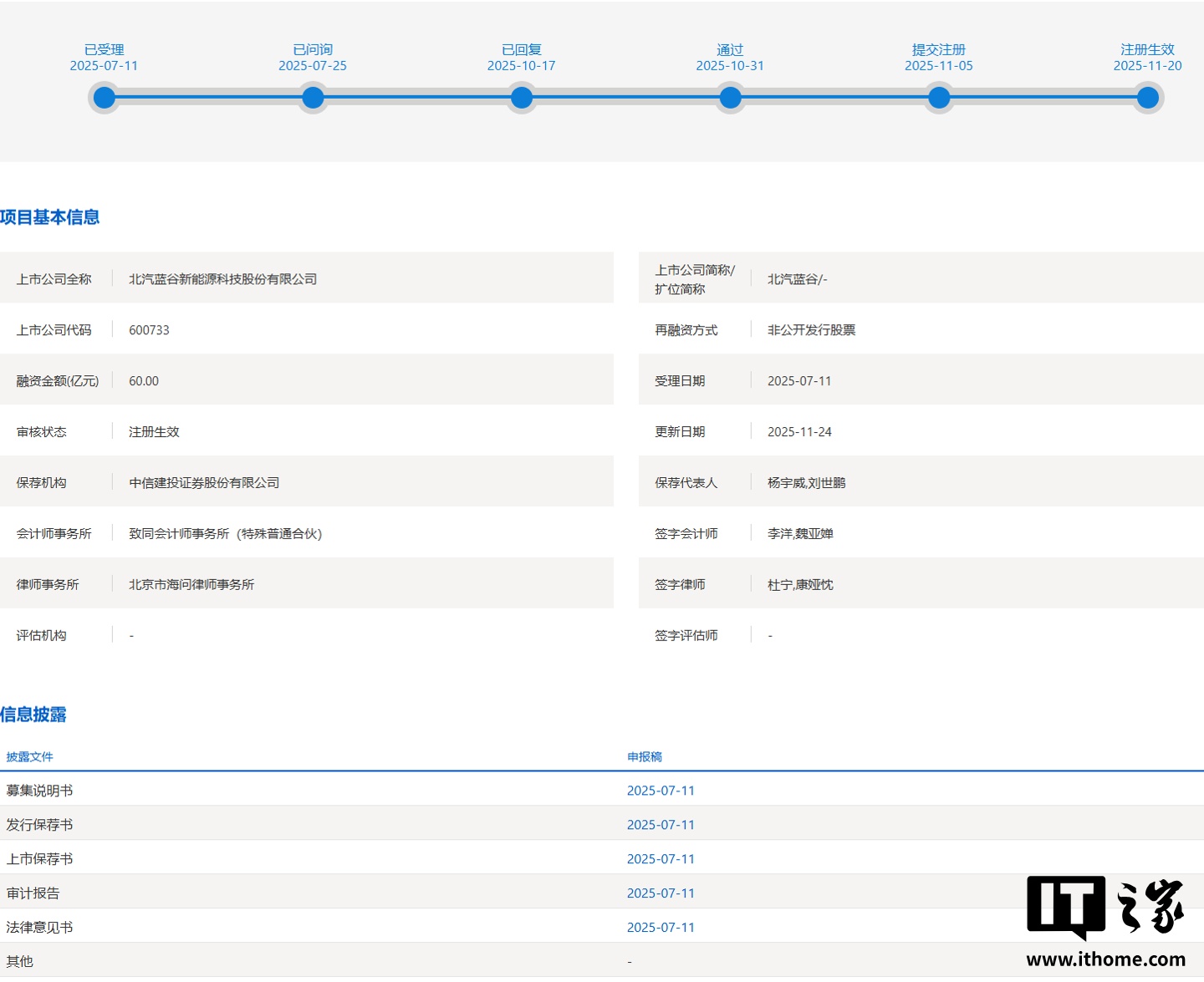
Task: Click the 通过 stage circle marker
Action: [730, 98]
